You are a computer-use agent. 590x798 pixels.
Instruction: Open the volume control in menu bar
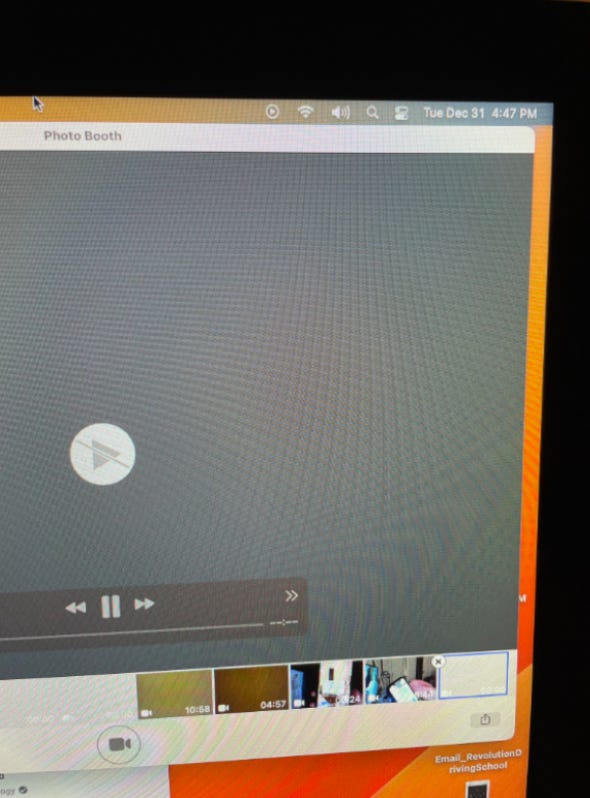coord(340,112)
